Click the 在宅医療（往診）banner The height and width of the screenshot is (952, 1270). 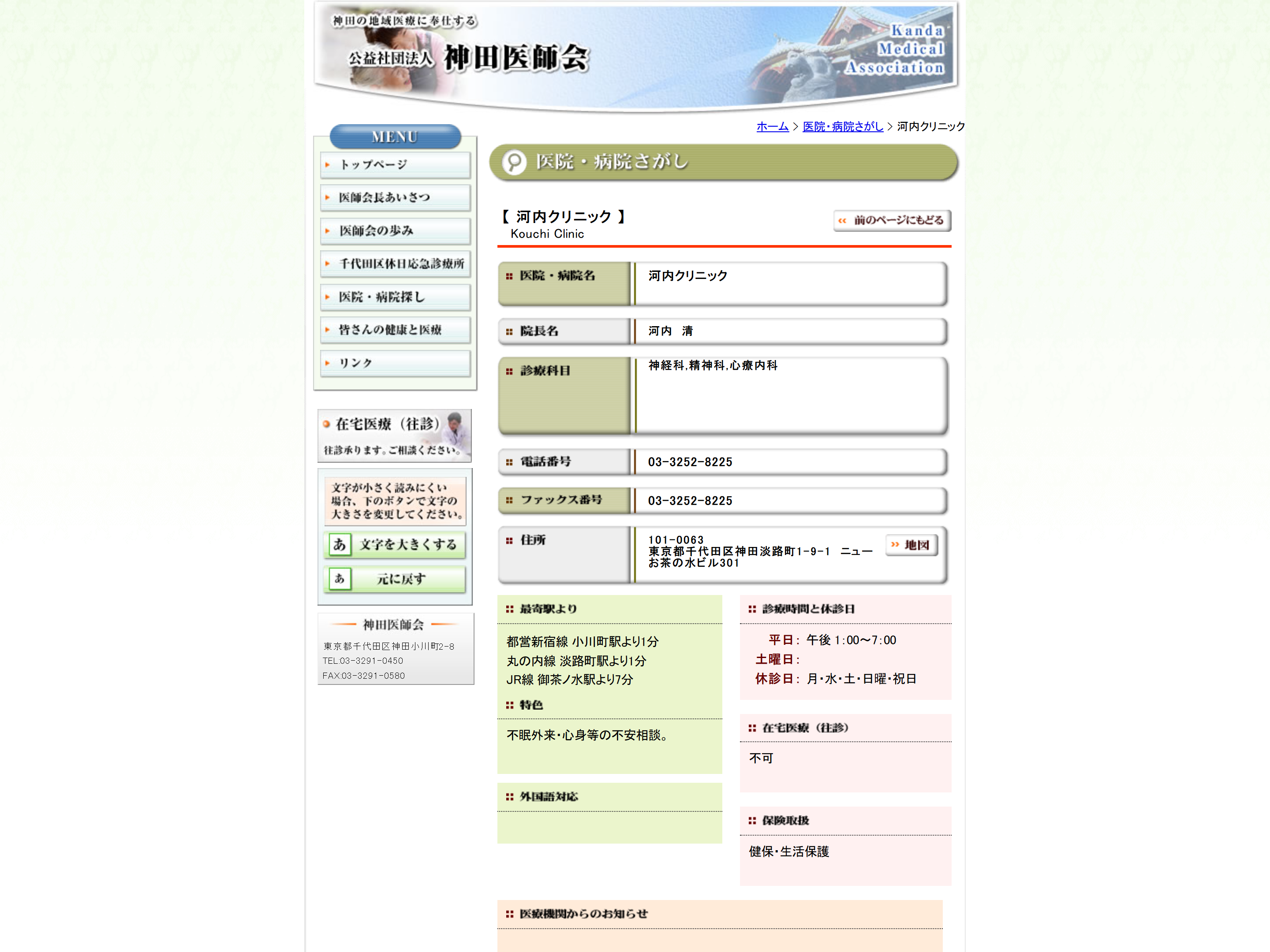coord(395,435)
